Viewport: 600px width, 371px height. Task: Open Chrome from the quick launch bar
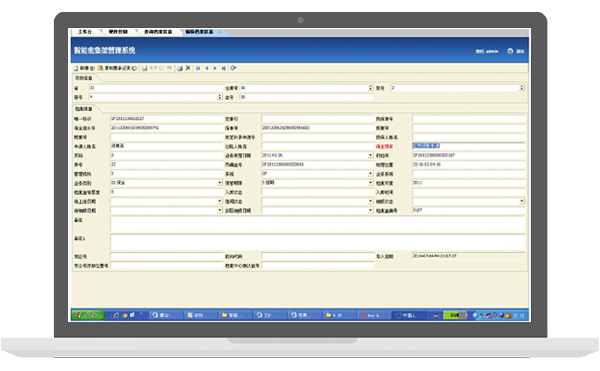(124, 315)
